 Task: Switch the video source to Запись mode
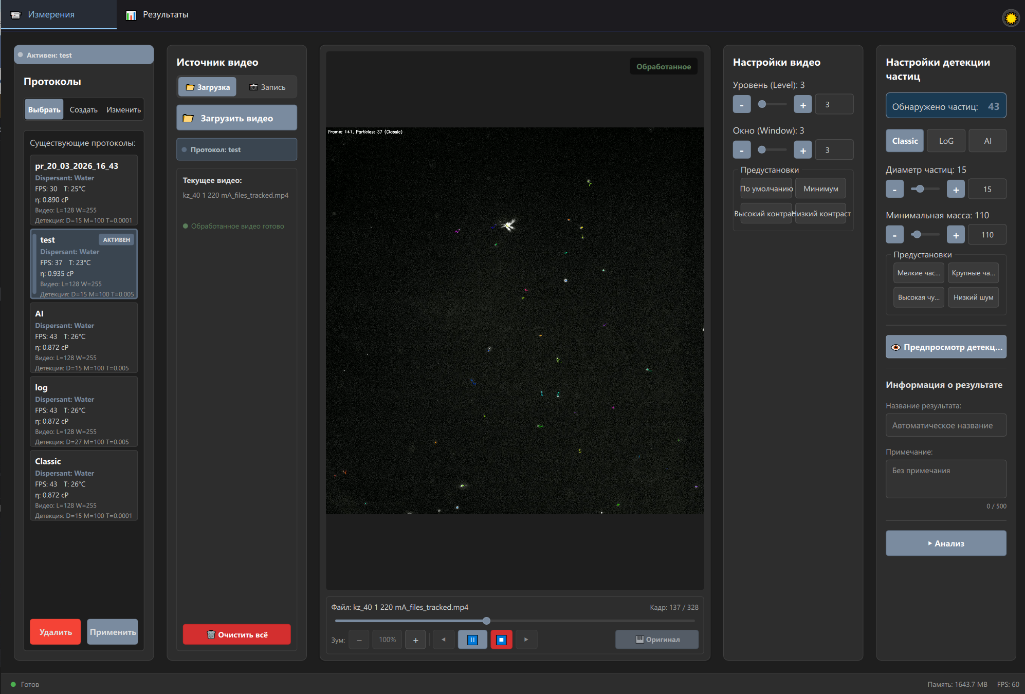coord(267,87)
